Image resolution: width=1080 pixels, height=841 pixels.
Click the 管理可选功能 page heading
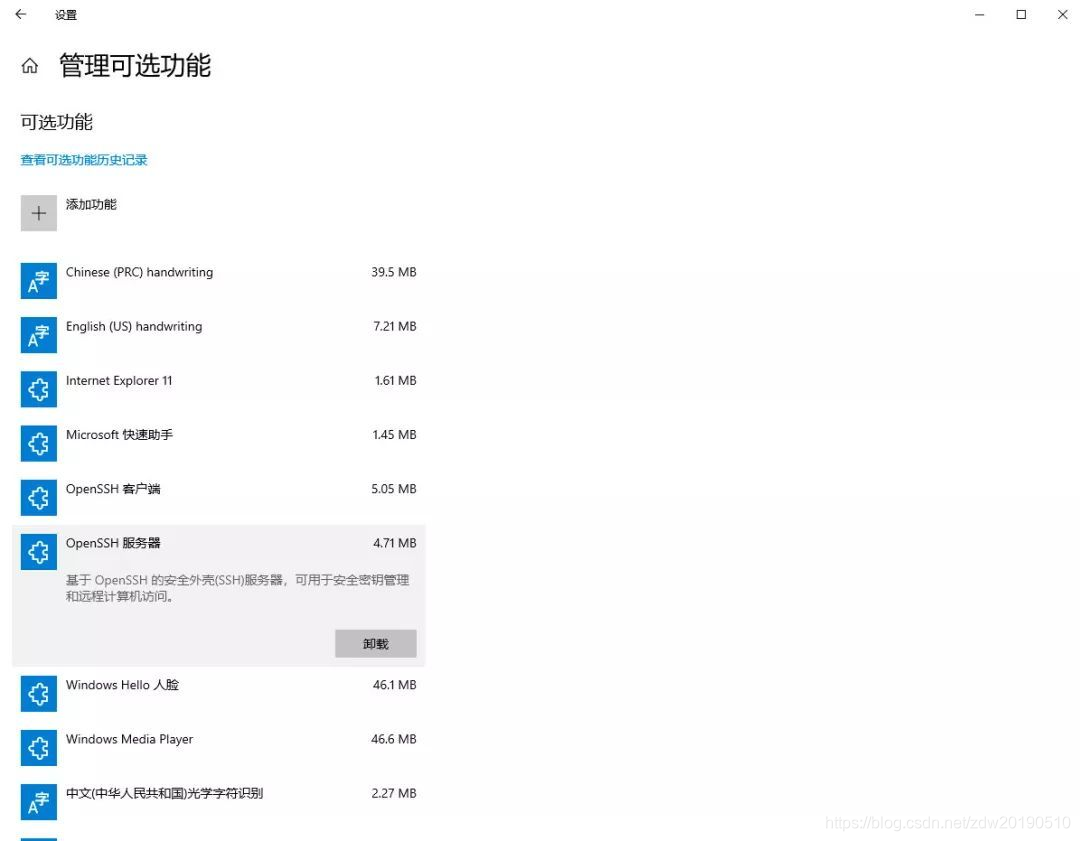[135, 65]
